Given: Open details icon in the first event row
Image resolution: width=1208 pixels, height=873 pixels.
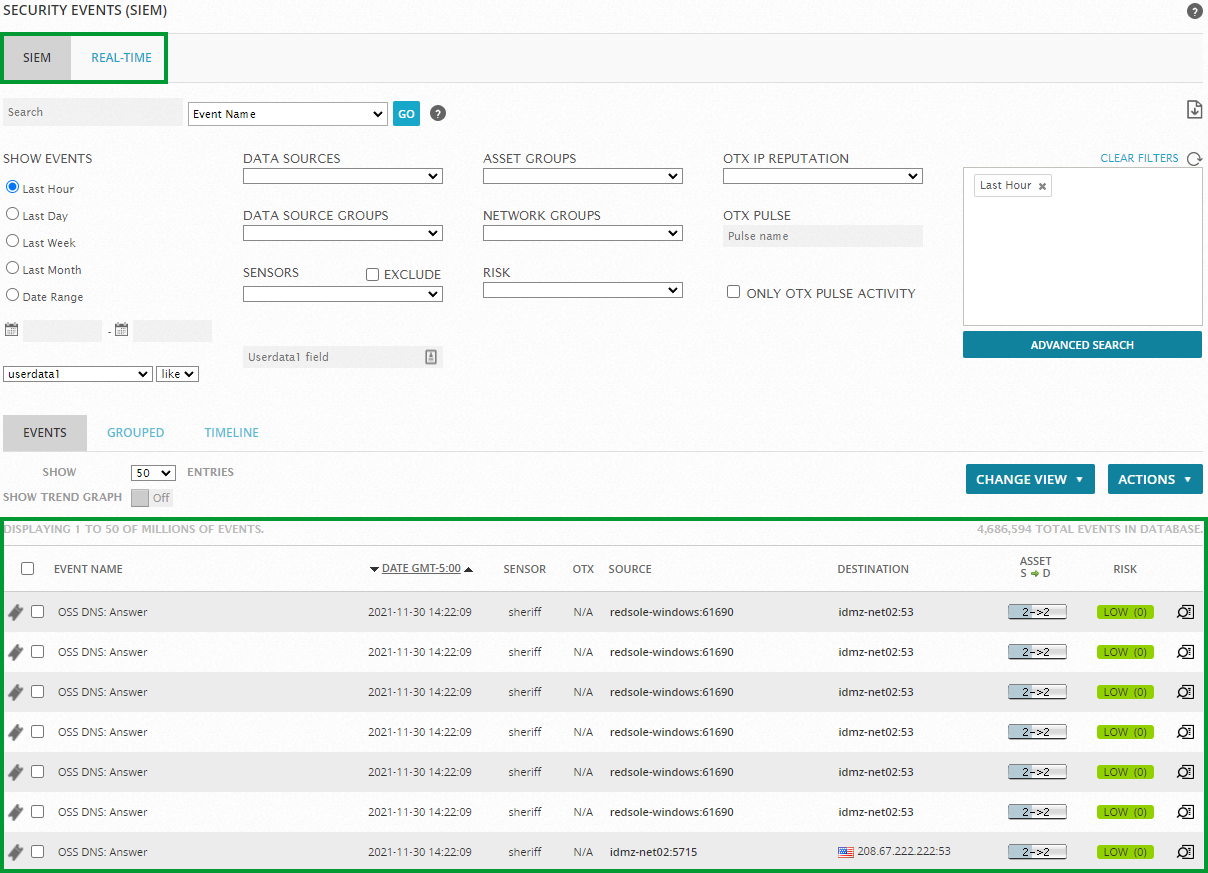Looking at the screenshot, I should 1186,612.
